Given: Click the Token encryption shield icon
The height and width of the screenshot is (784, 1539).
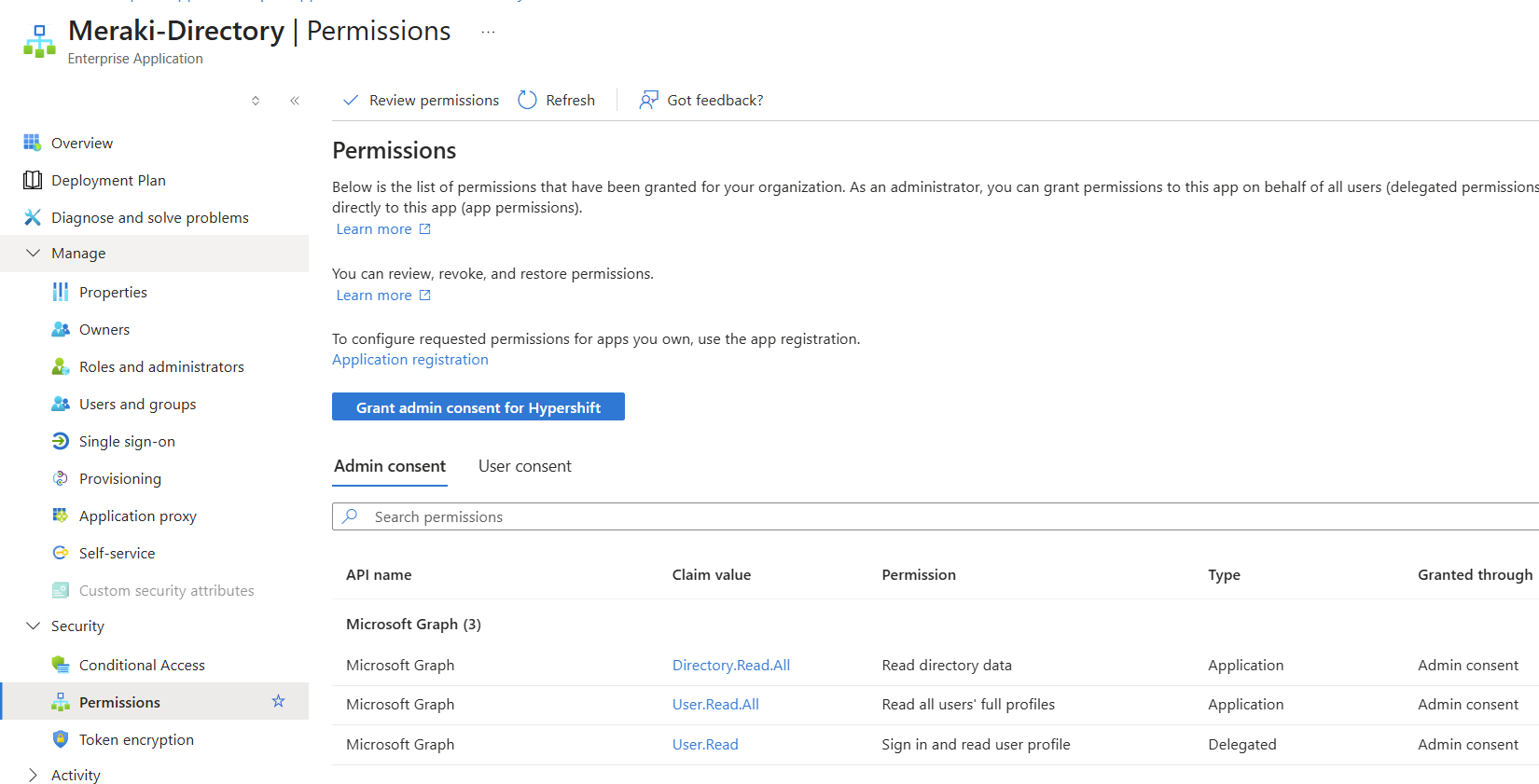Looking at the screenshot, I should pyautogui.click(x=61, y=739).
